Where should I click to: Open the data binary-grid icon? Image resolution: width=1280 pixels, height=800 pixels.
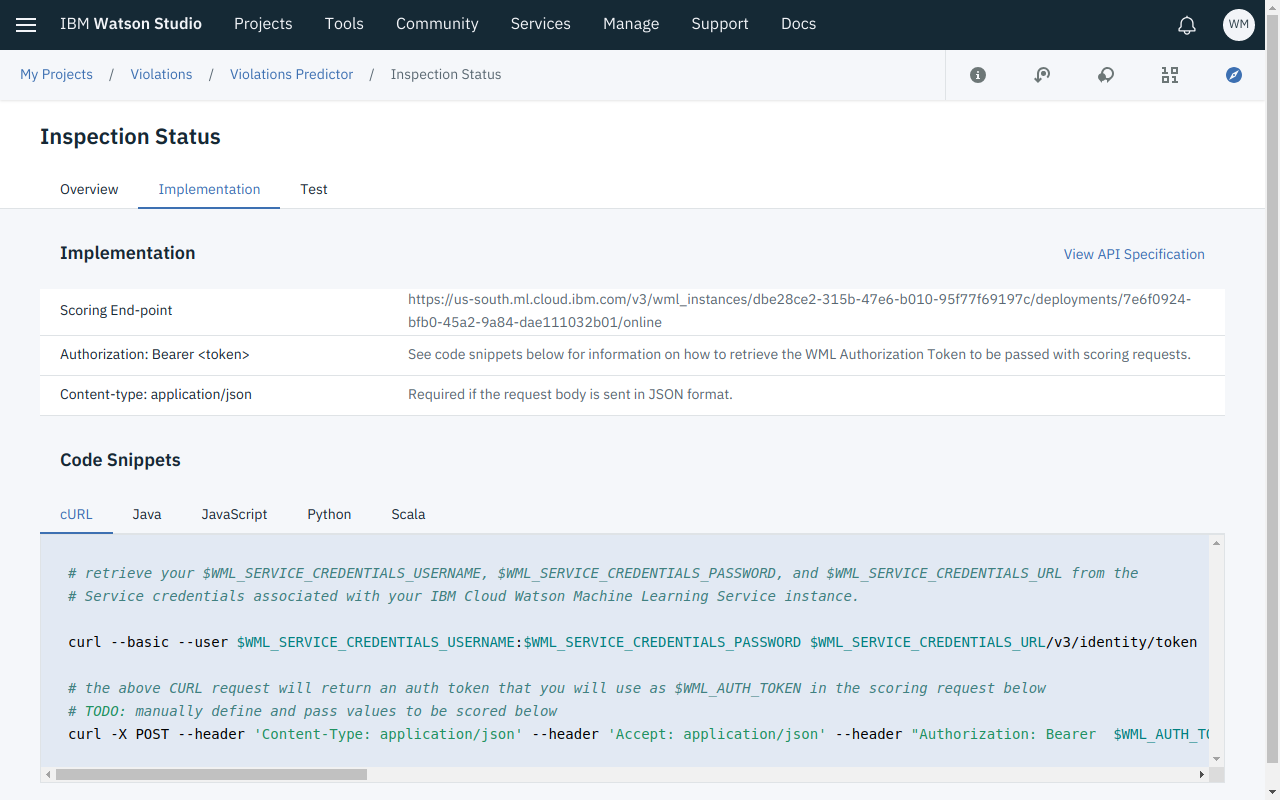click(x=1170, y=75)
